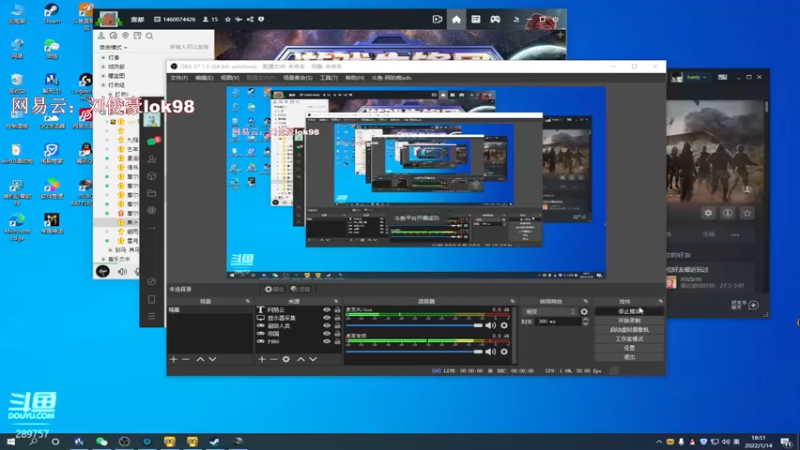Image resolution: width=800 pixels, height=450 pixels.
Task: Toggle lock on 网易云 text source
Action: pos(337,310)
